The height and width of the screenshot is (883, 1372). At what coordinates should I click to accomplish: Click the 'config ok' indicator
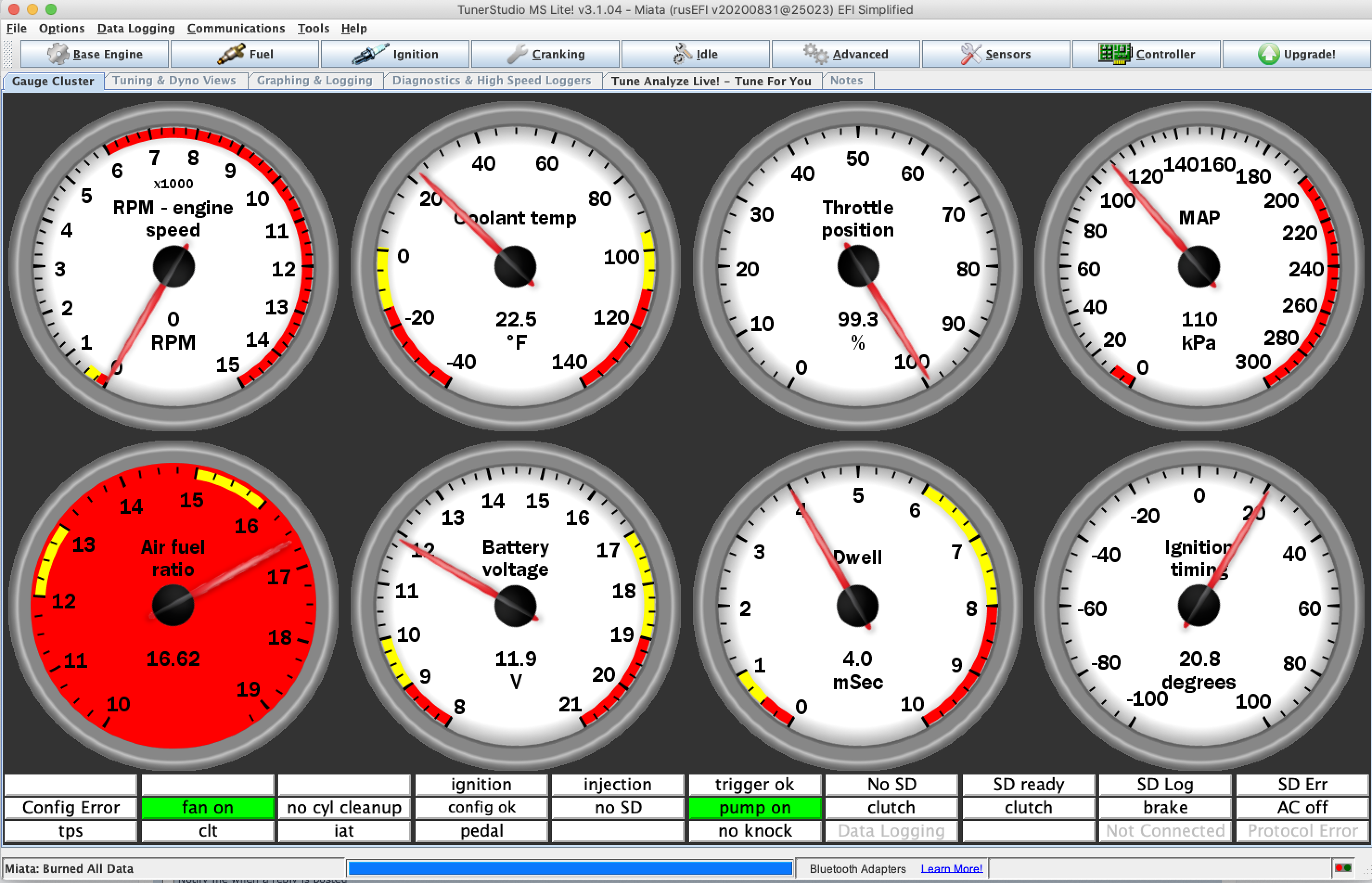click(481, 807)
